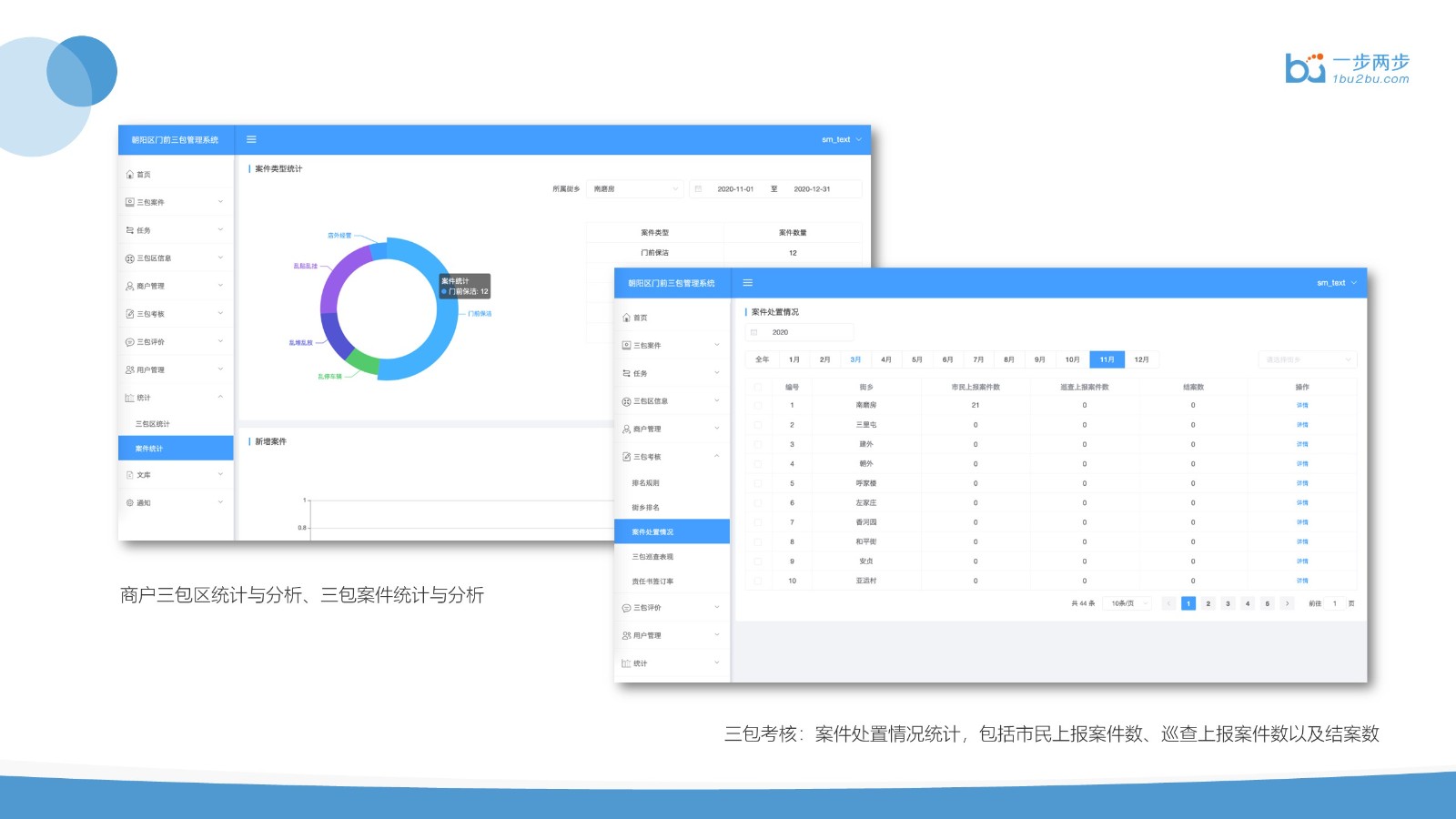Check the checkbox for row 香河园

757,522
